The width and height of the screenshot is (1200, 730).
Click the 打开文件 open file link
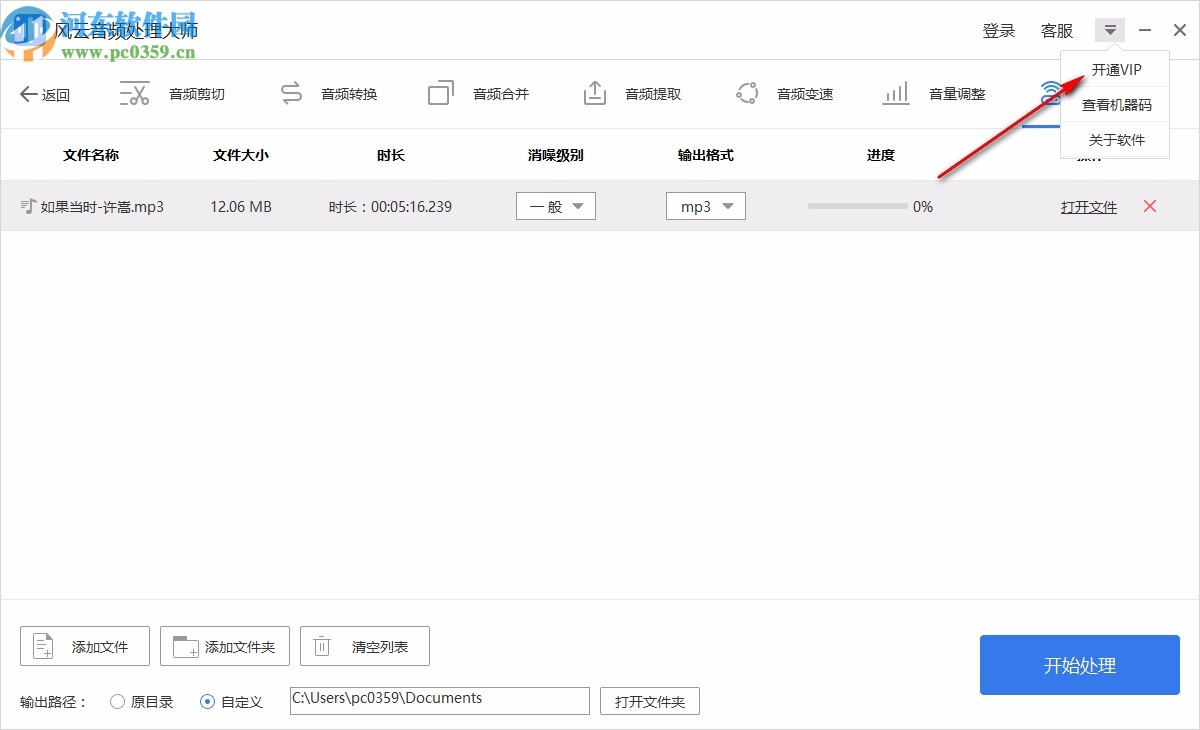pyautogui.click(x=1089, y=206)
